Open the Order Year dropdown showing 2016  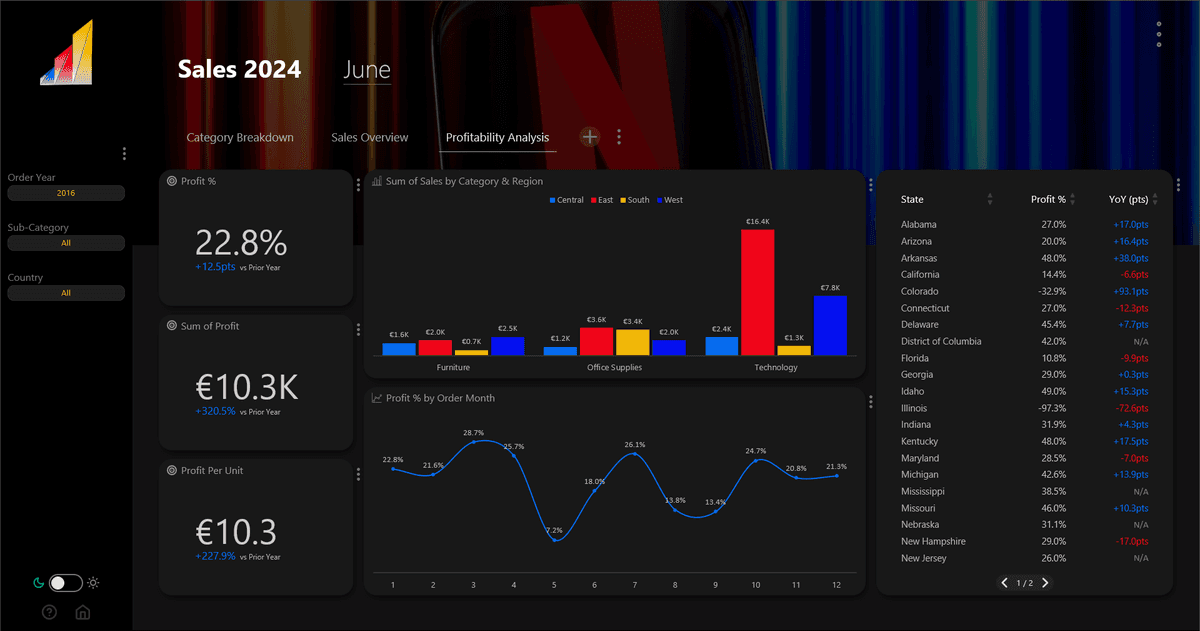click(66, 193)
